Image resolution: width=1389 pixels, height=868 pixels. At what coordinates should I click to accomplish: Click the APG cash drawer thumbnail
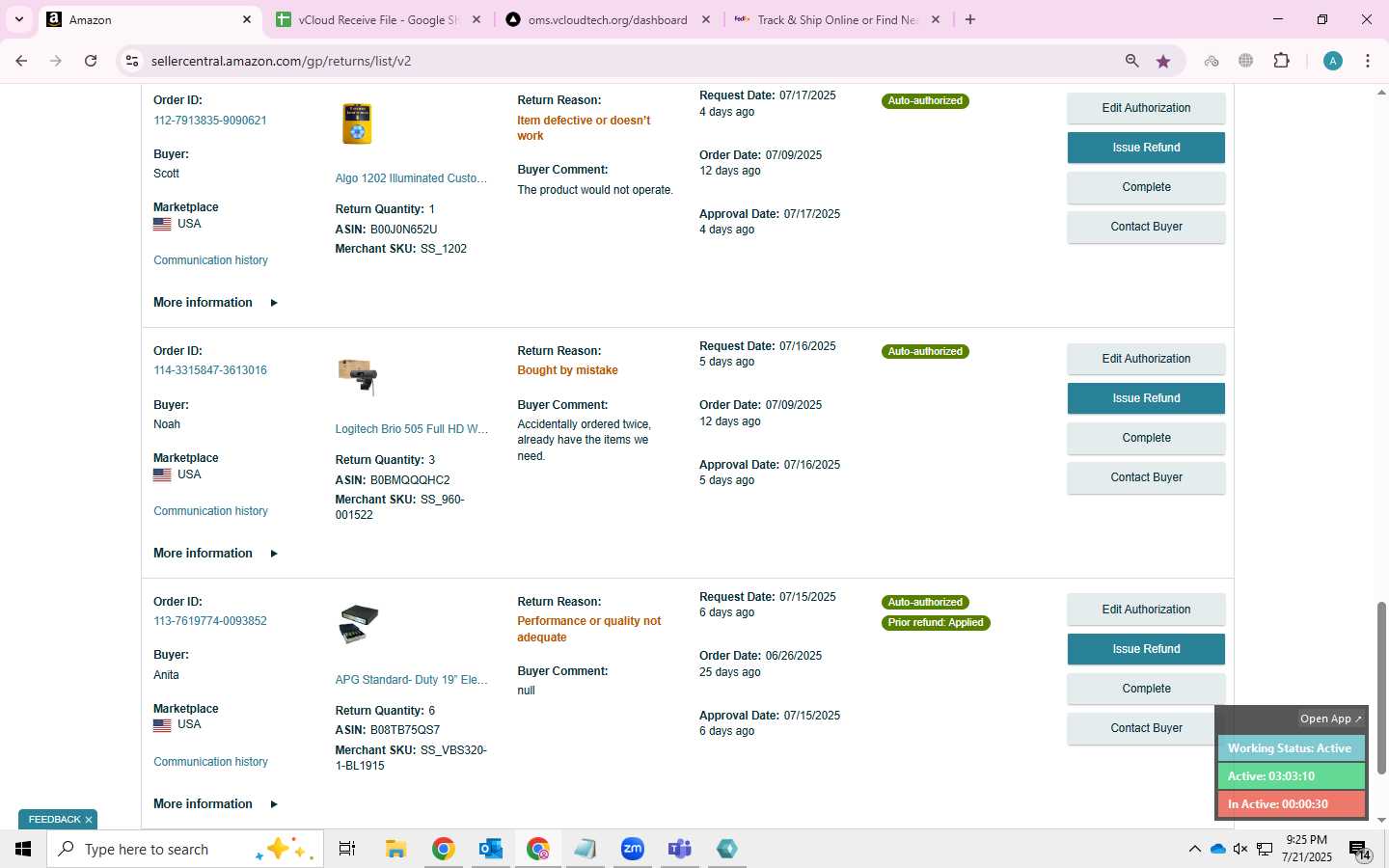point(359,624)
